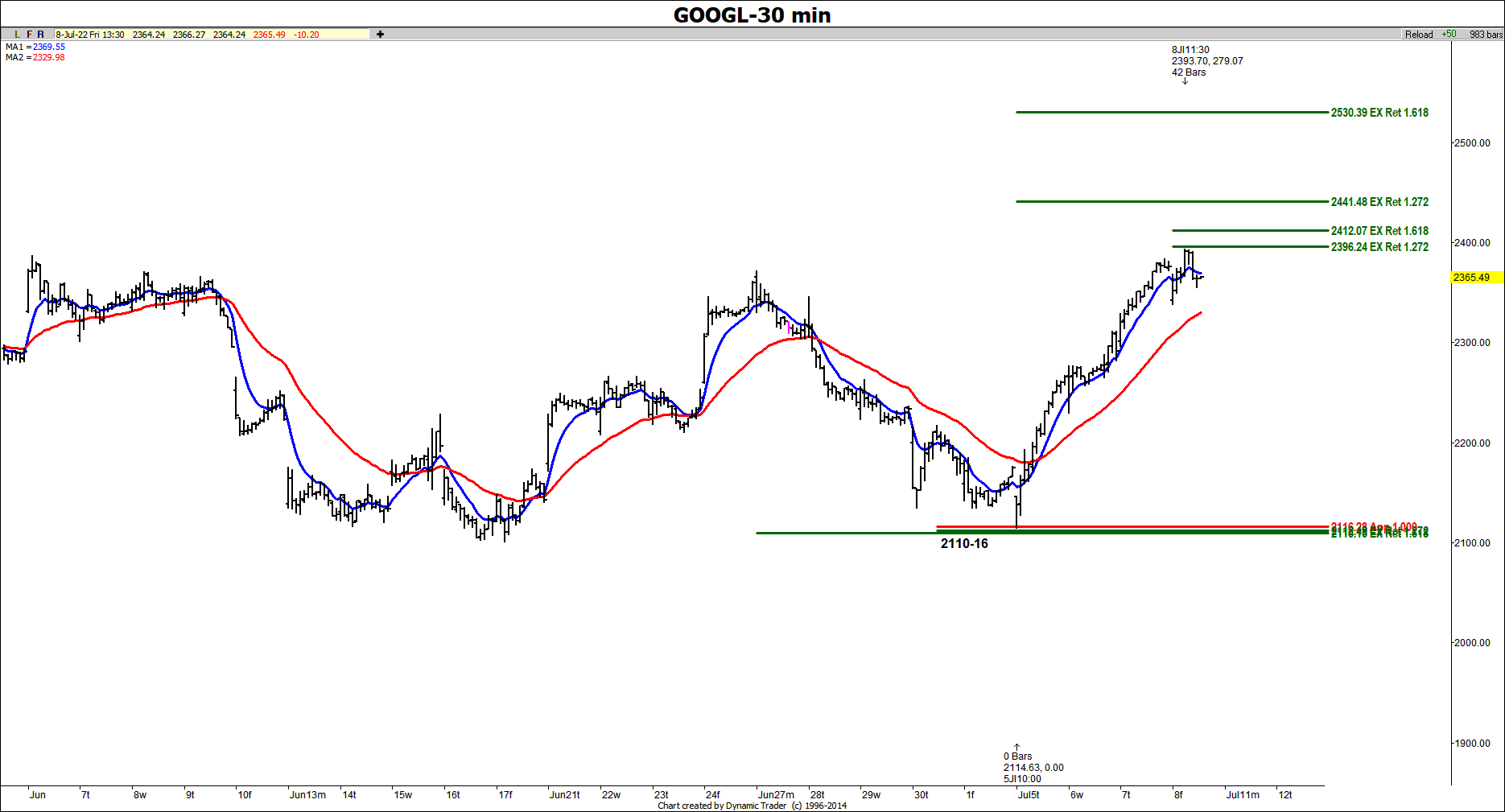Image resolution: width=1505 pixels, height=812 pixels.
Task: Click the 2200.00 price axis label
Action: pyautogui.click(x=1472, y=443)
